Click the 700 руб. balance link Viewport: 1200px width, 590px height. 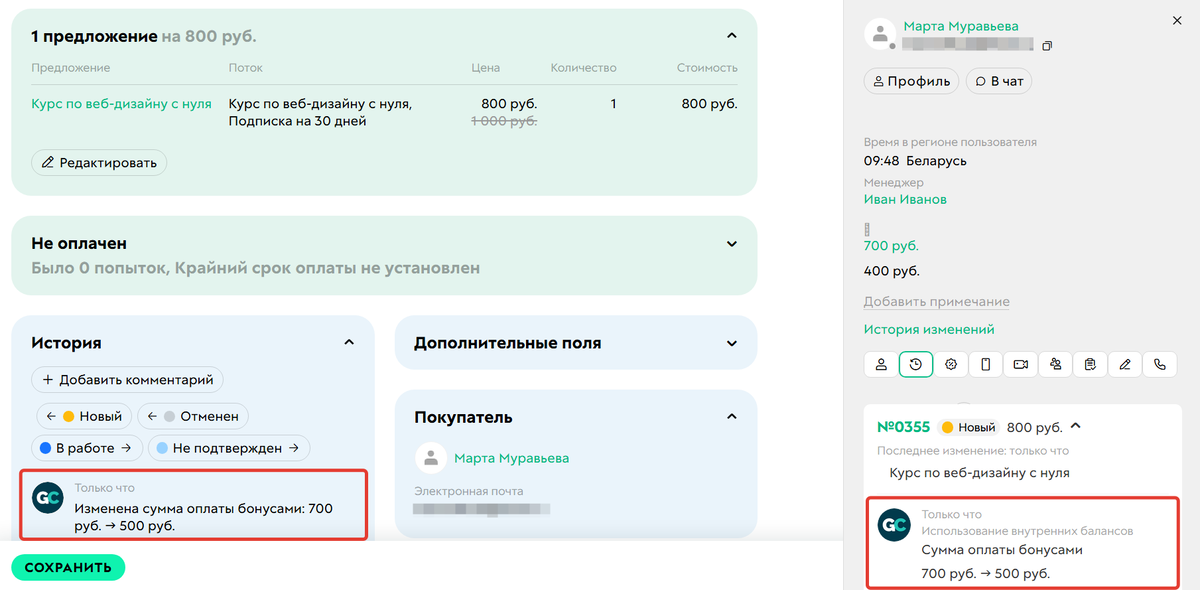coord(891,246)
